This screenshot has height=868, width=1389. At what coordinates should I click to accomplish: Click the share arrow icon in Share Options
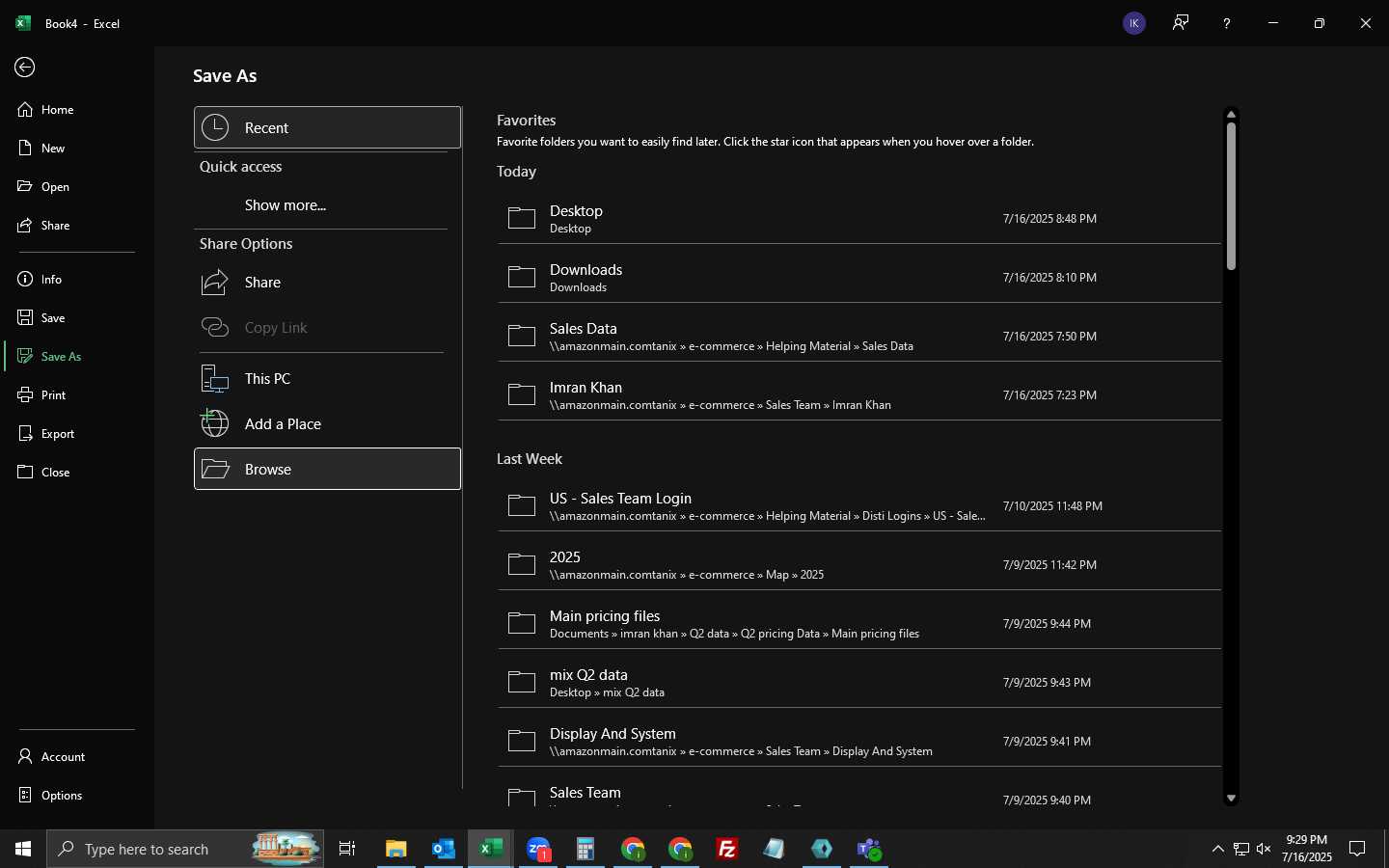click(x=215, y=282)
